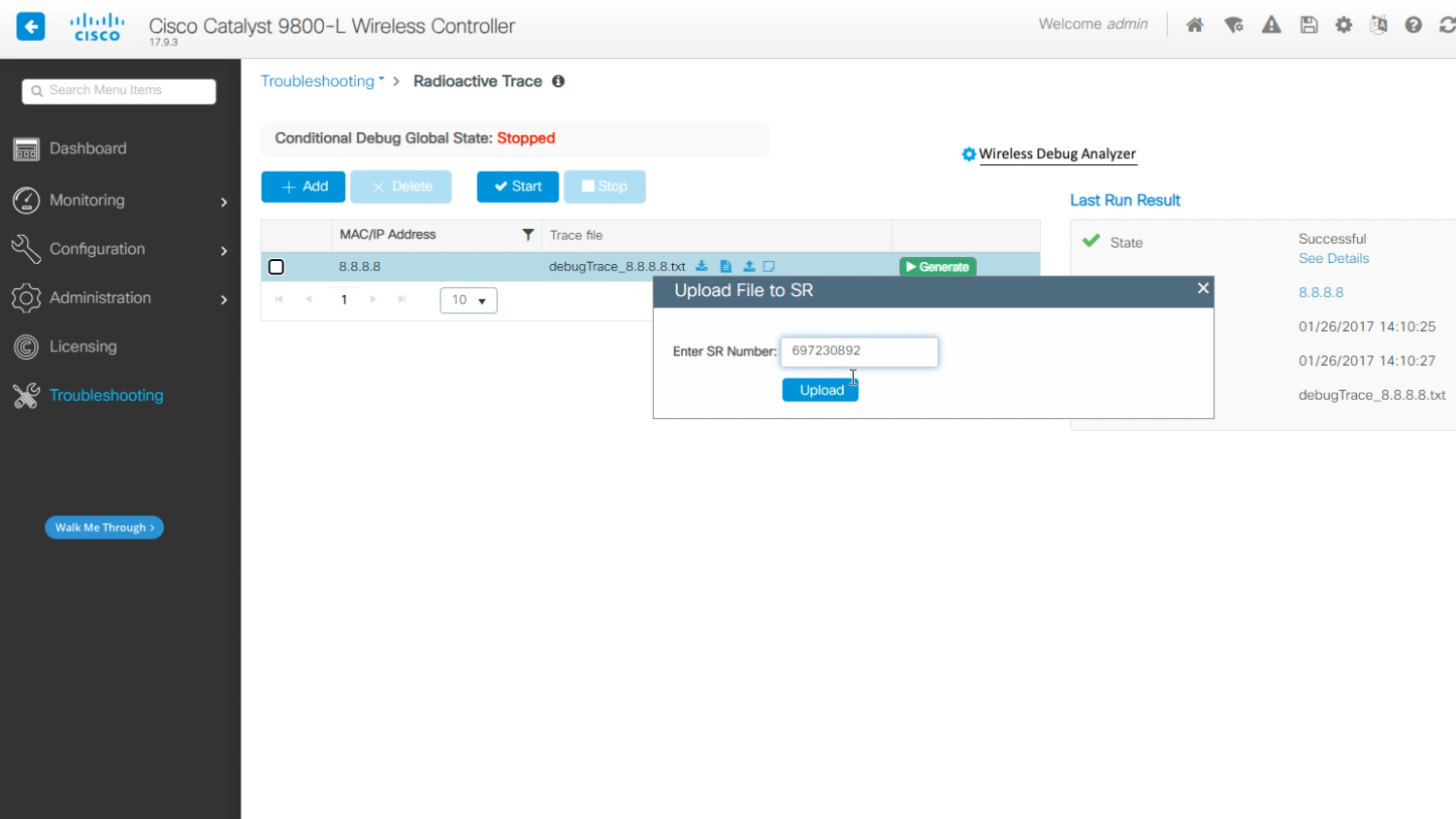
Task: Select the 8.8.8.8 row checkbox
Action: point(276,267)
